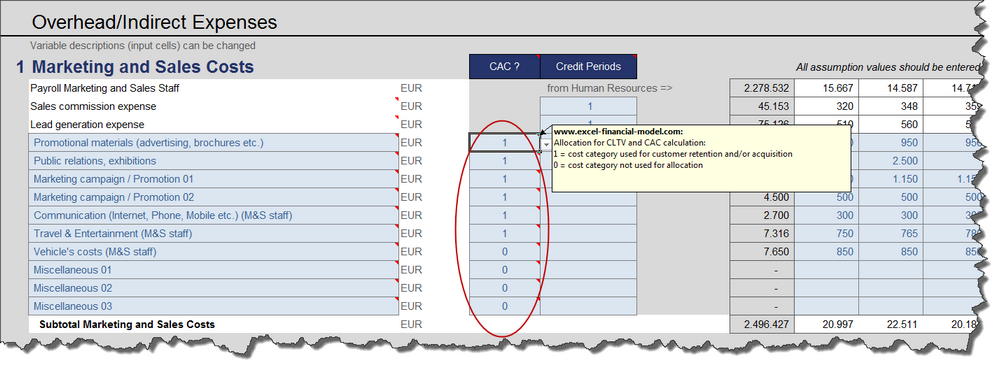Select cell 14.587 in Payroll row
This screenshot has height=368, width=1002.
click(891, 88)
